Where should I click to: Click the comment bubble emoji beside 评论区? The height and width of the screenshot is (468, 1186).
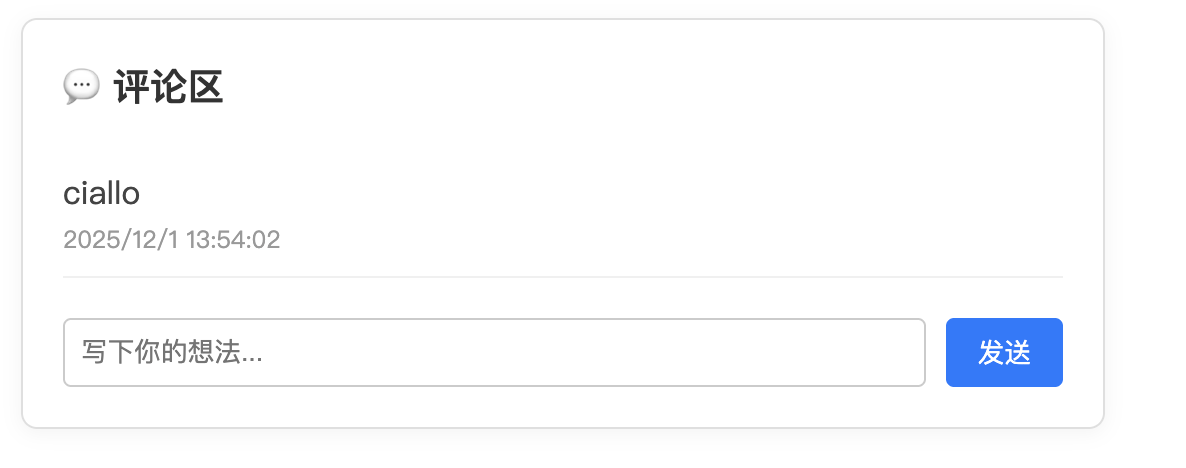pos(81,87)
